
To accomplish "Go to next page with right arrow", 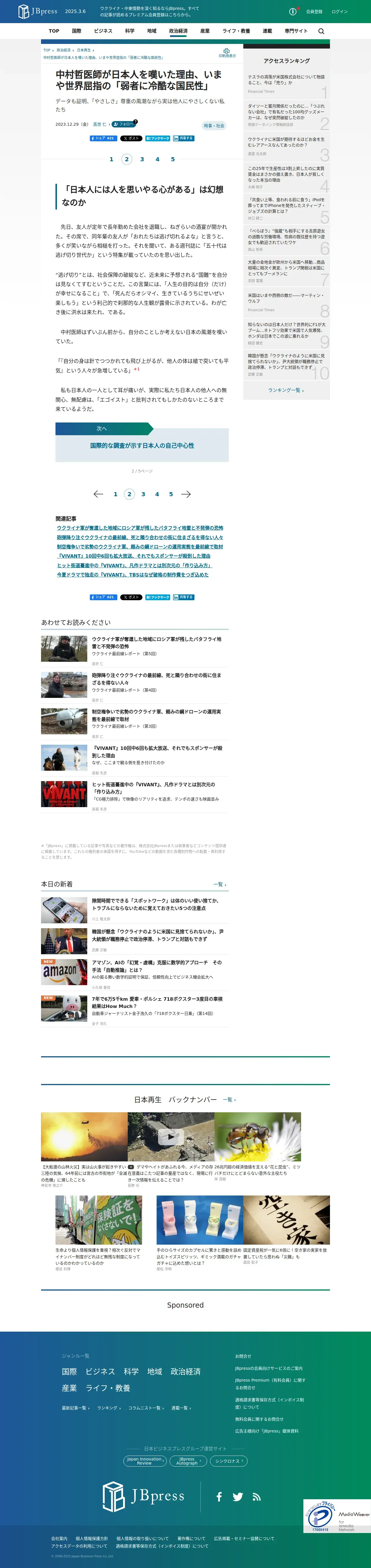I will (186, 494).
